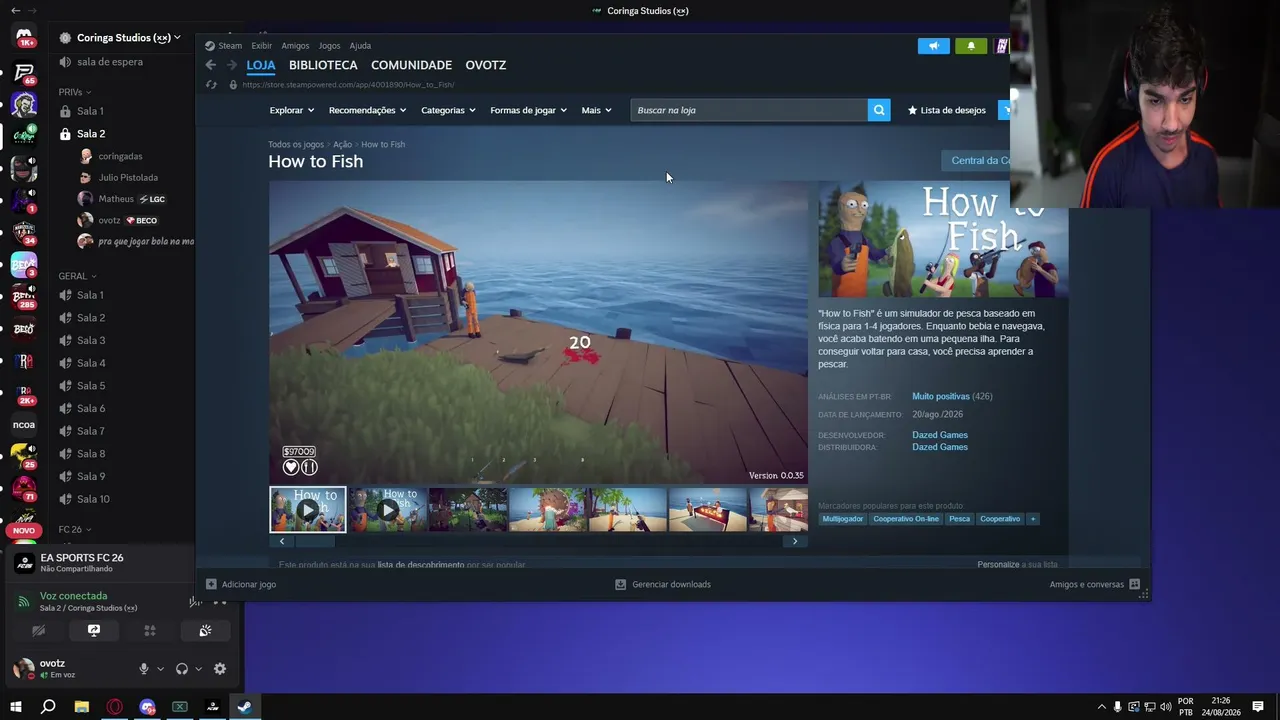
Task: Expand the Mais store dropdown
Action: [596, 110]
